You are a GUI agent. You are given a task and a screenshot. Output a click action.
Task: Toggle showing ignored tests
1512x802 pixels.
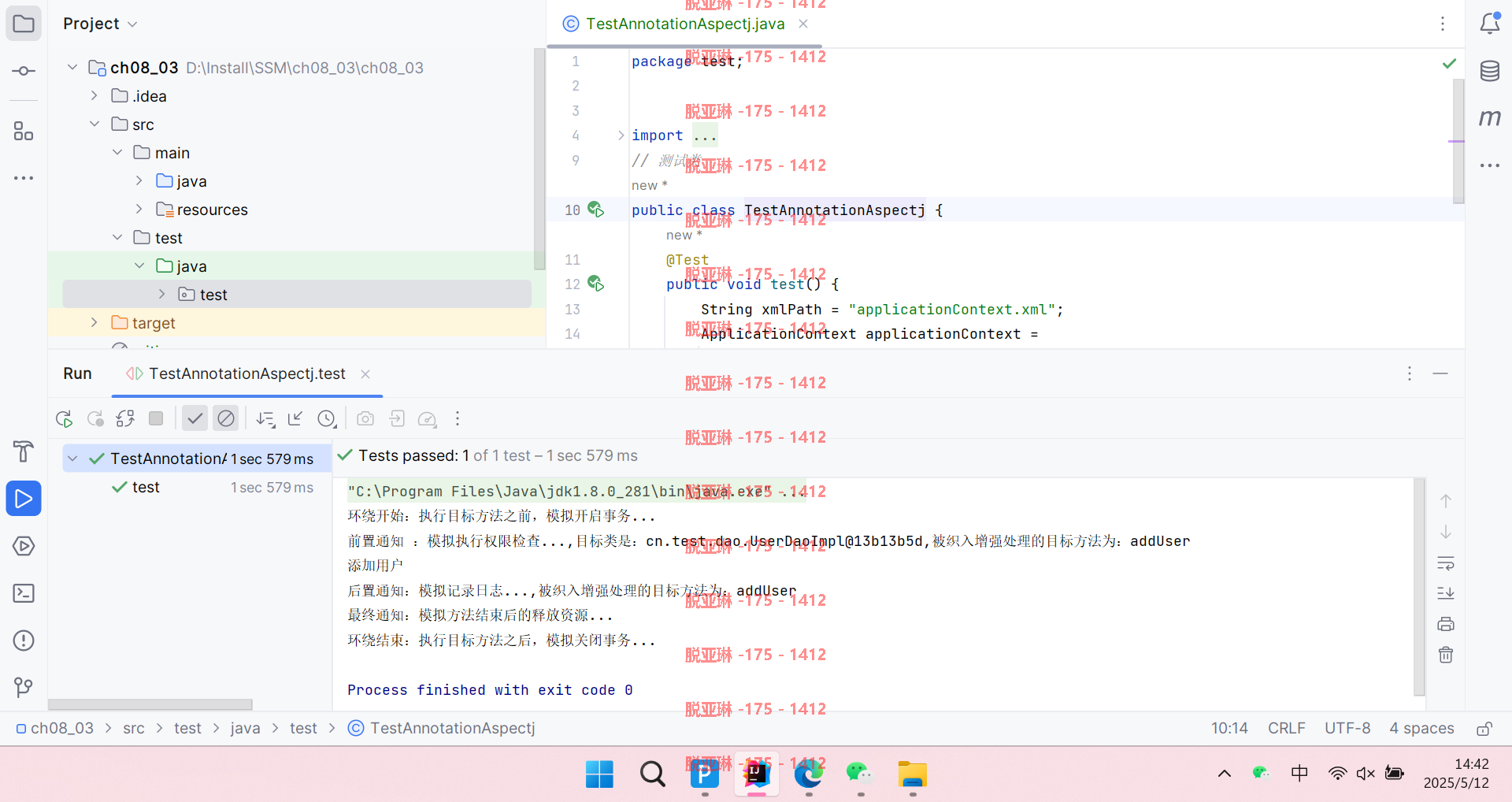(x=226, y=418)
